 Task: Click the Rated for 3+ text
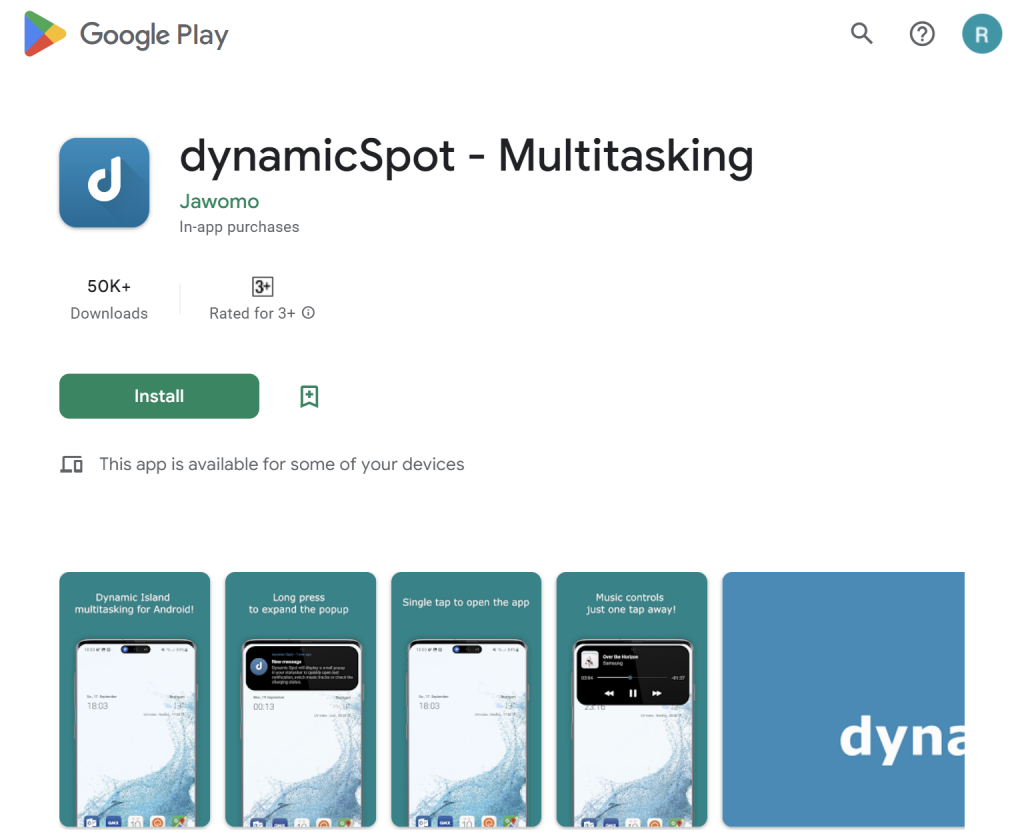coord(252,313)
